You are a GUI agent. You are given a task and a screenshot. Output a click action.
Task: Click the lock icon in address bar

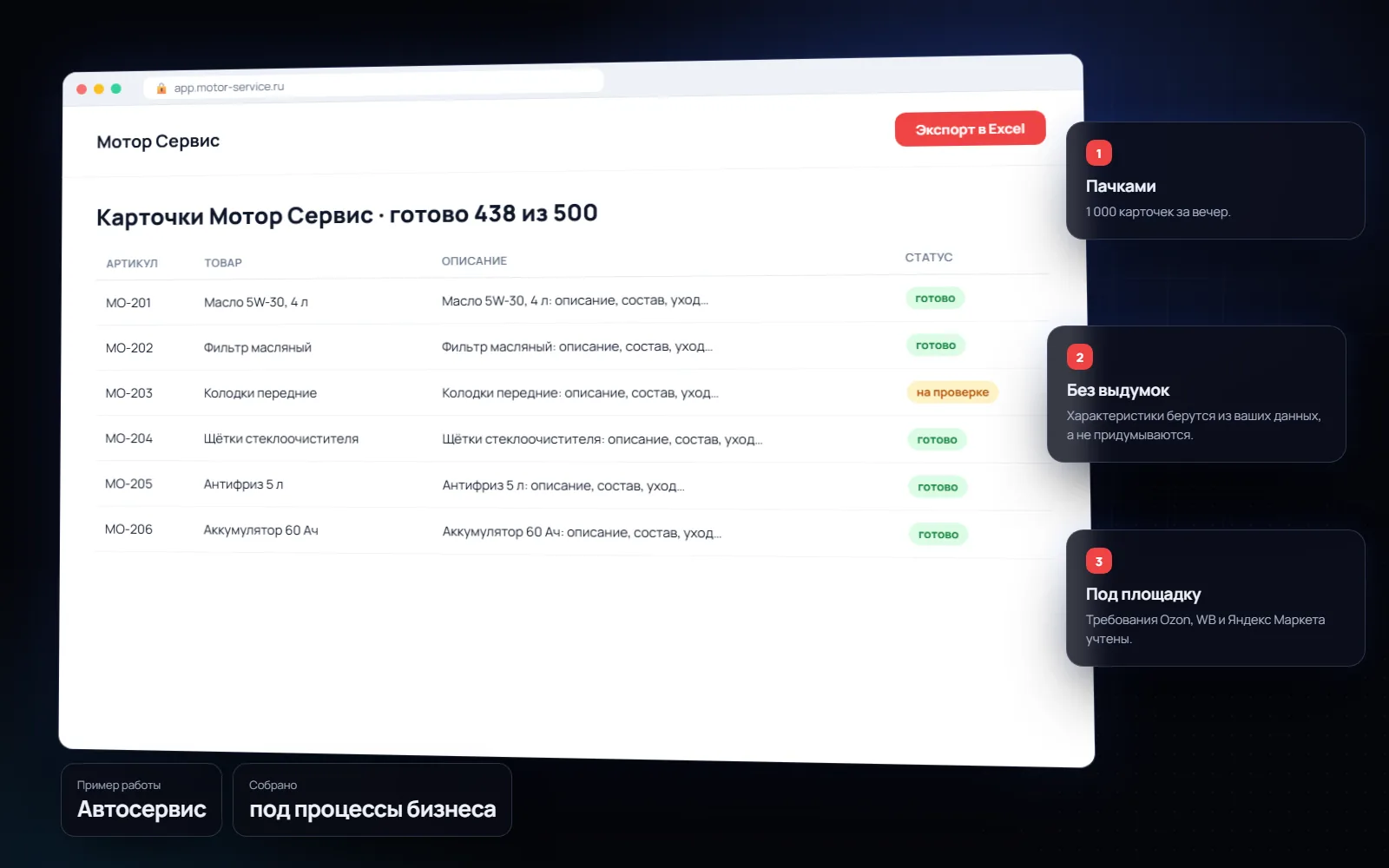coord(161,88)
